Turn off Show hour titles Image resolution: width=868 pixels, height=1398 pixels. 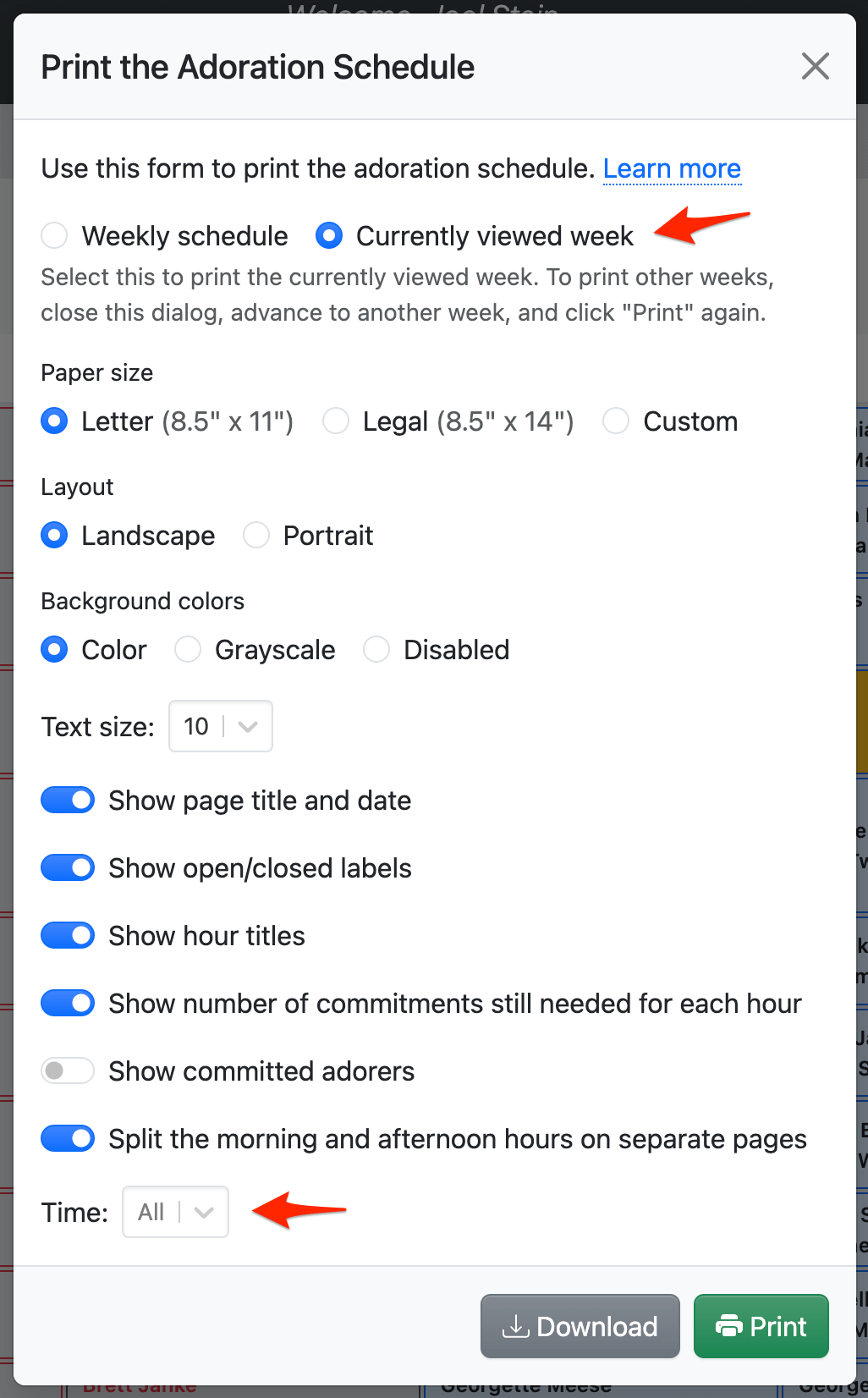click(x=68, y=936)
